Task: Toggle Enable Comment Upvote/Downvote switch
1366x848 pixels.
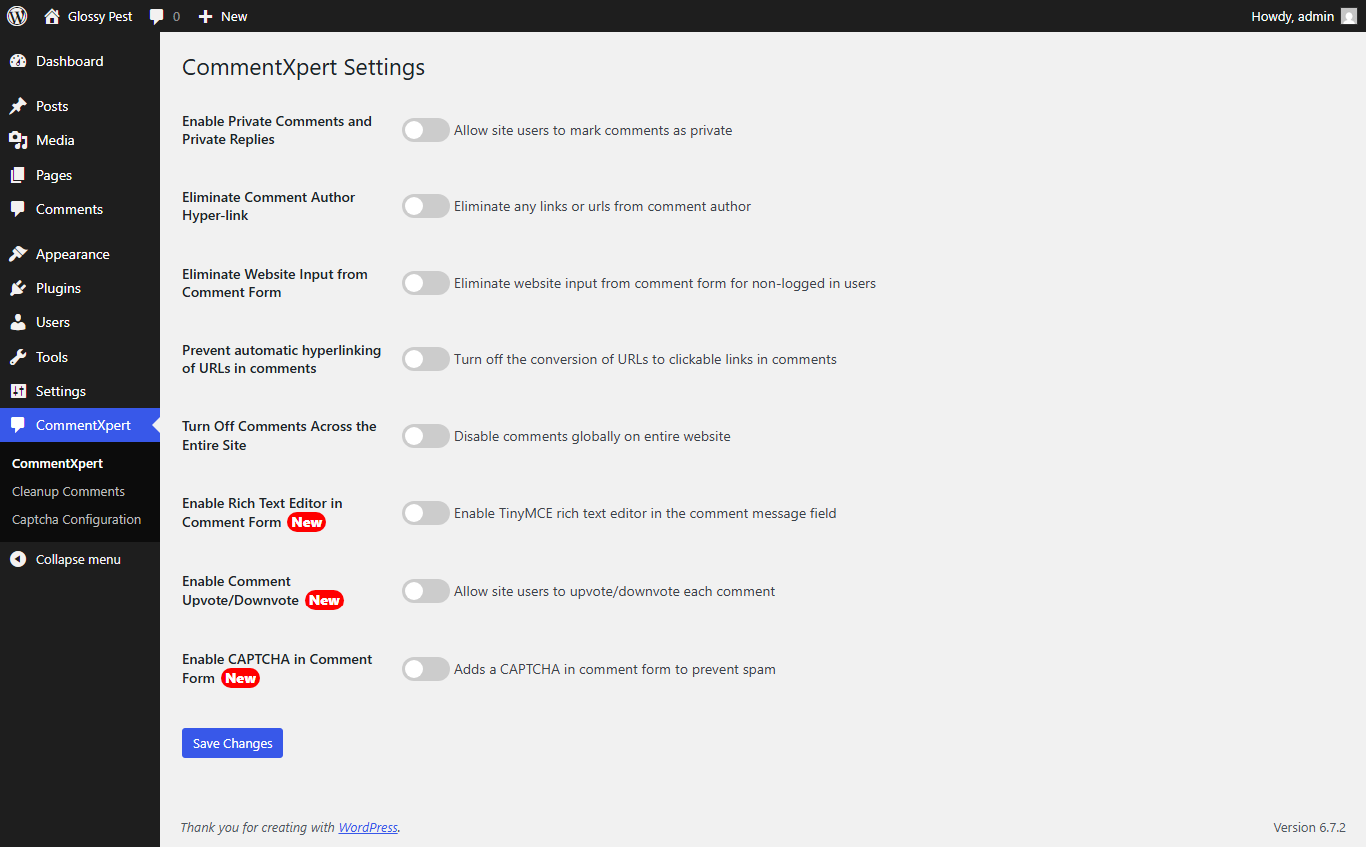Action: (x=426, y=591)
